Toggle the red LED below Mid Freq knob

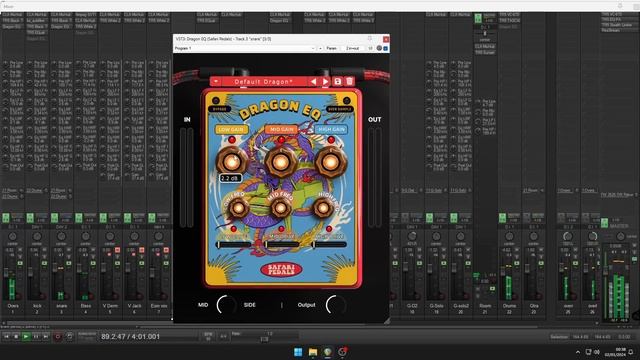point(281,229)
